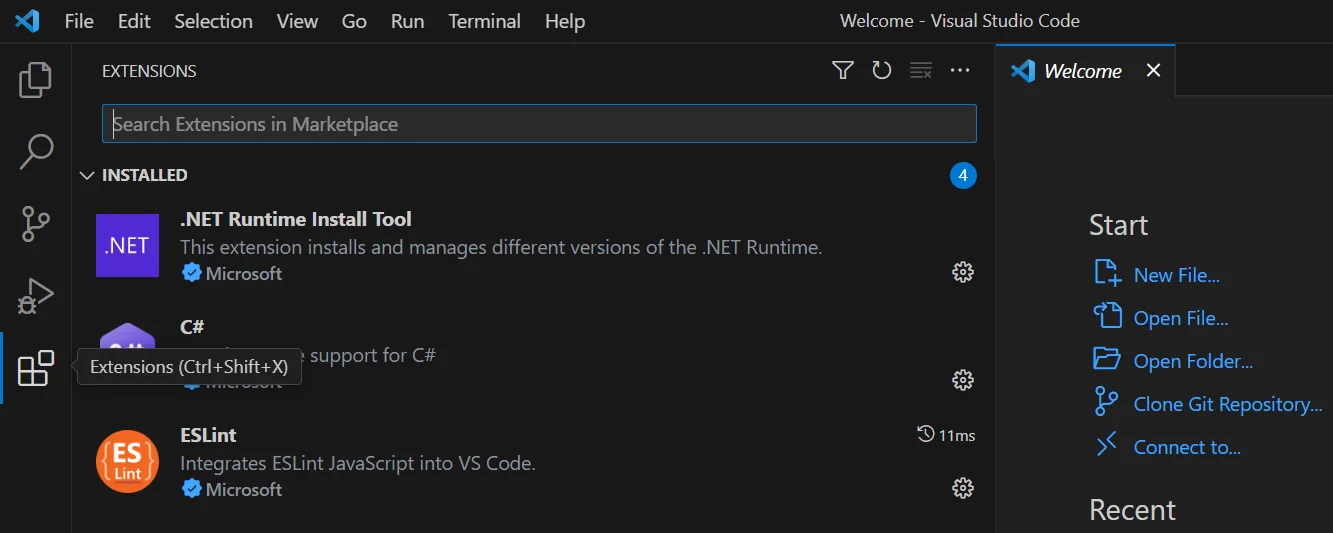Open the Explorer view in activity bar
1333x533 pixels.
[x=36, y=80]
